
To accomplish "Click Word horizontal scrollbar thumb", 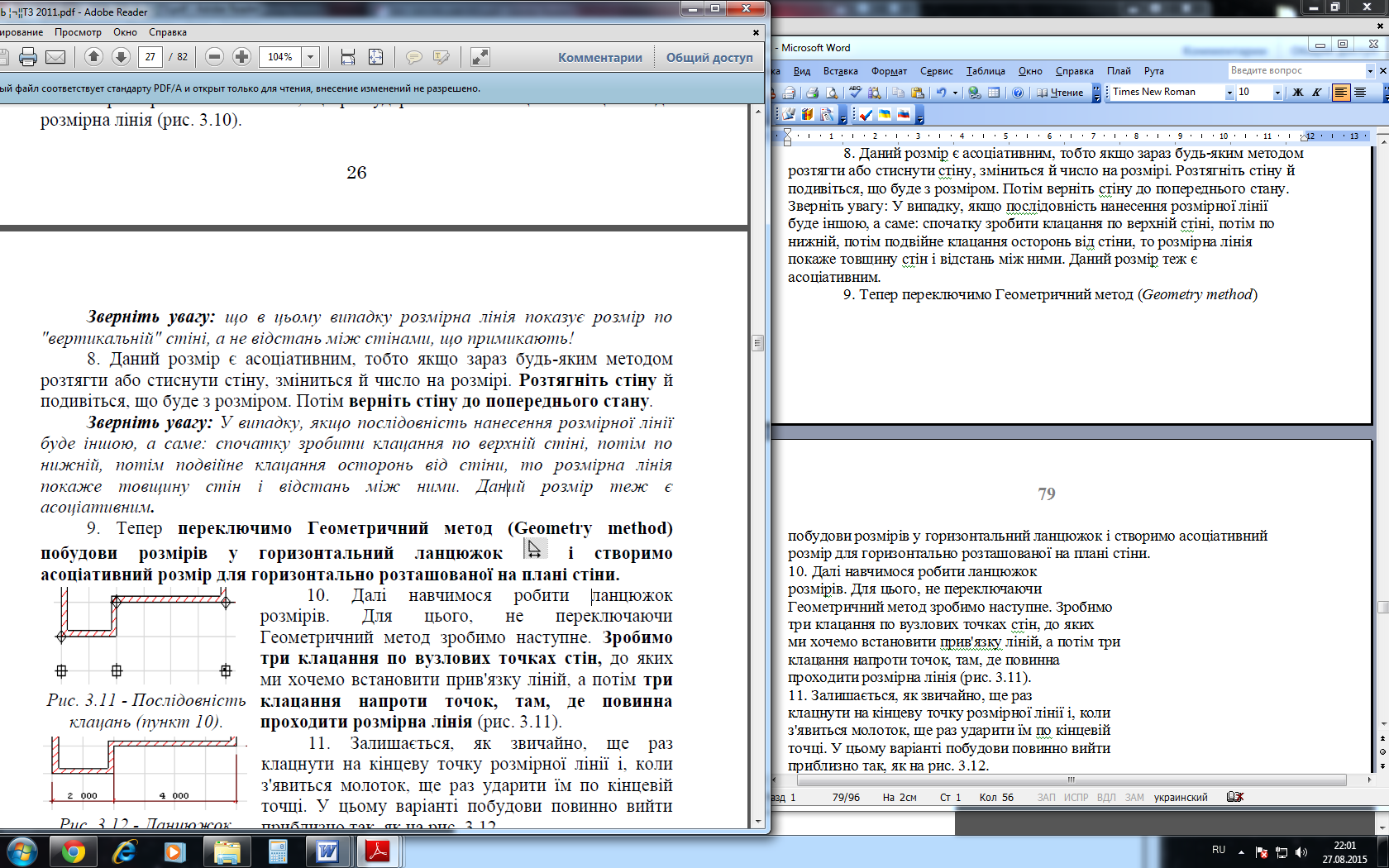I will (x=1071, y=780).
